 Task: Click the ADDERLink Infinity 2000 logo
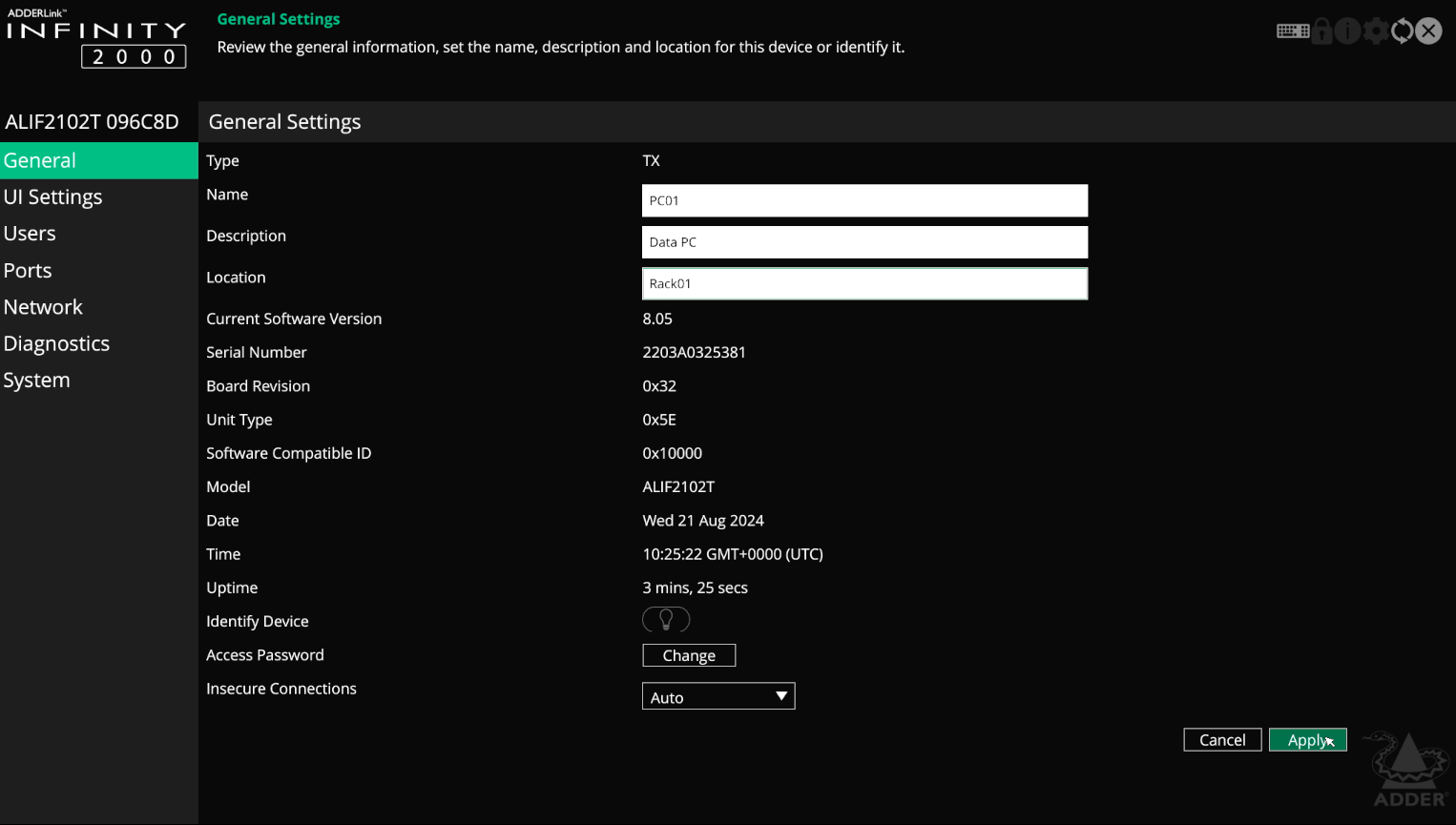[x=96, y=40]
